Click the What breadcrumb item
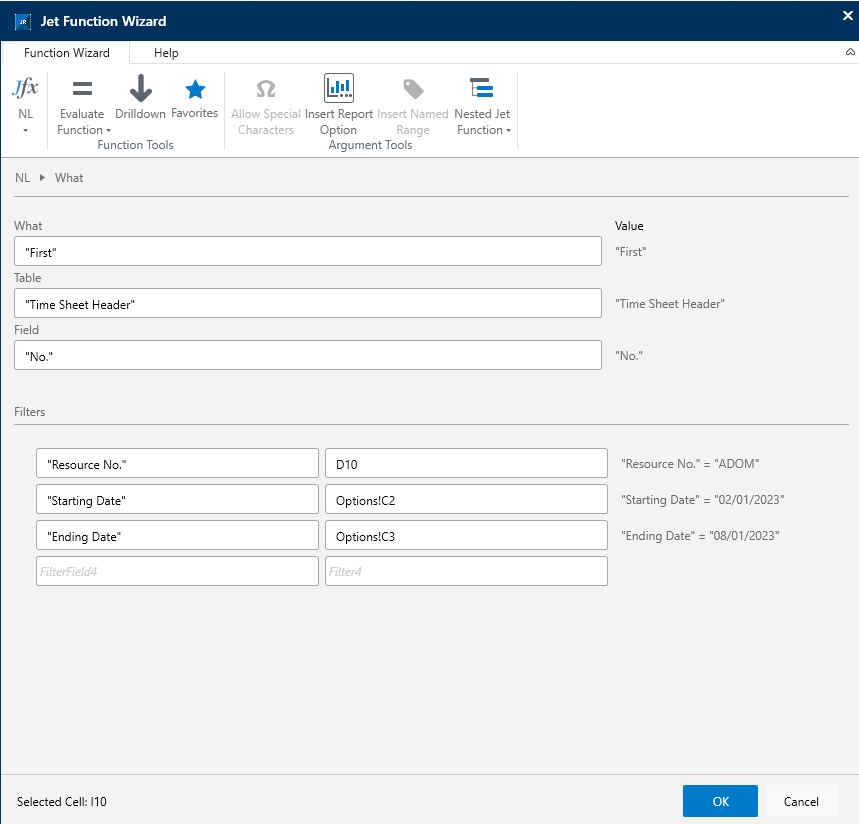859x824 pixels. pos(69,178)
